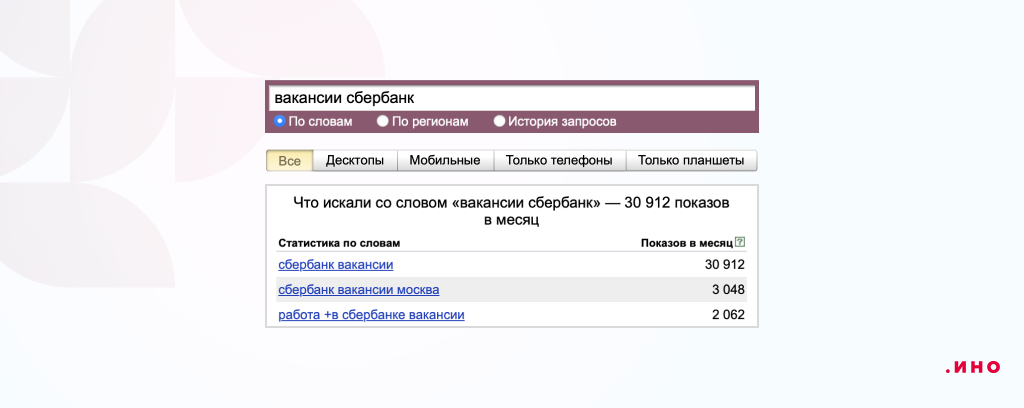This screenshot has width=1024, height=408.
Task: Open the Только планшеты tab
Action: pos(691,160)
